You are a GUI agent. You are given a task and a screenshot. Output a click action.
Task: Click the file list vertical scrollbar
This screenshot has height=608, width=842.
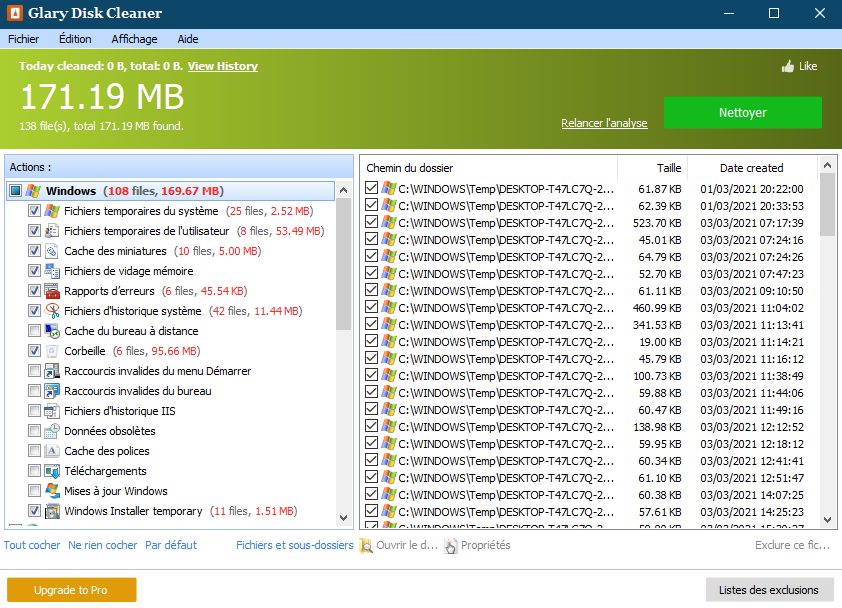pyautogui.click(x=827, y=350)
